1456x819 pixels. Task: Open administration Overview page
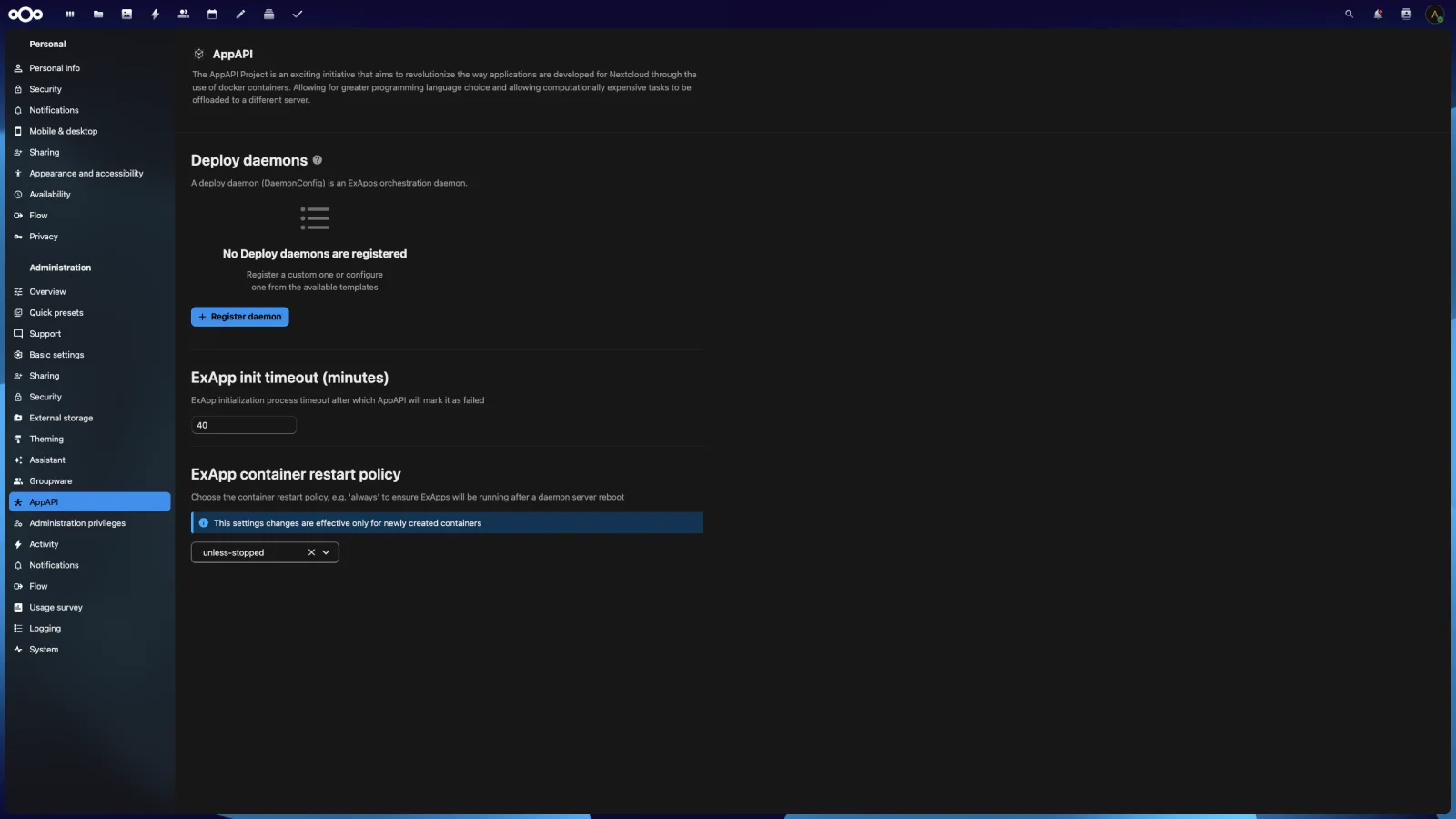(90, 292)
